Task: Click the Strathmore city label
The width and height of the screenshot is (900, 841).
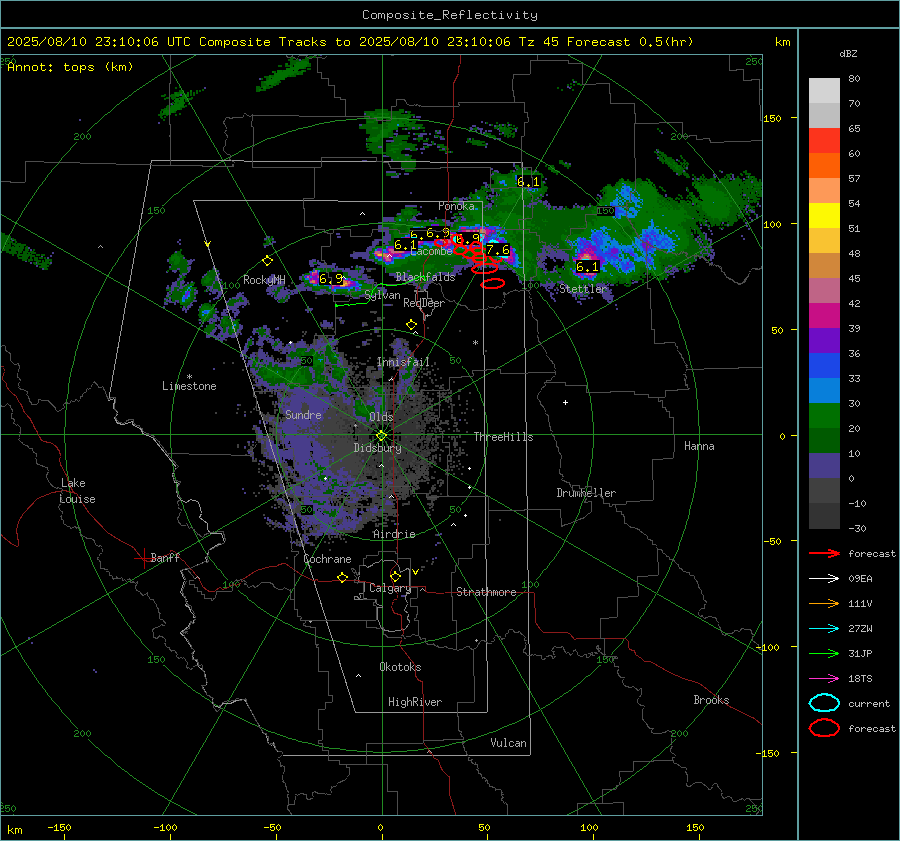Action: pyautogui.click(x=486, y=592)
